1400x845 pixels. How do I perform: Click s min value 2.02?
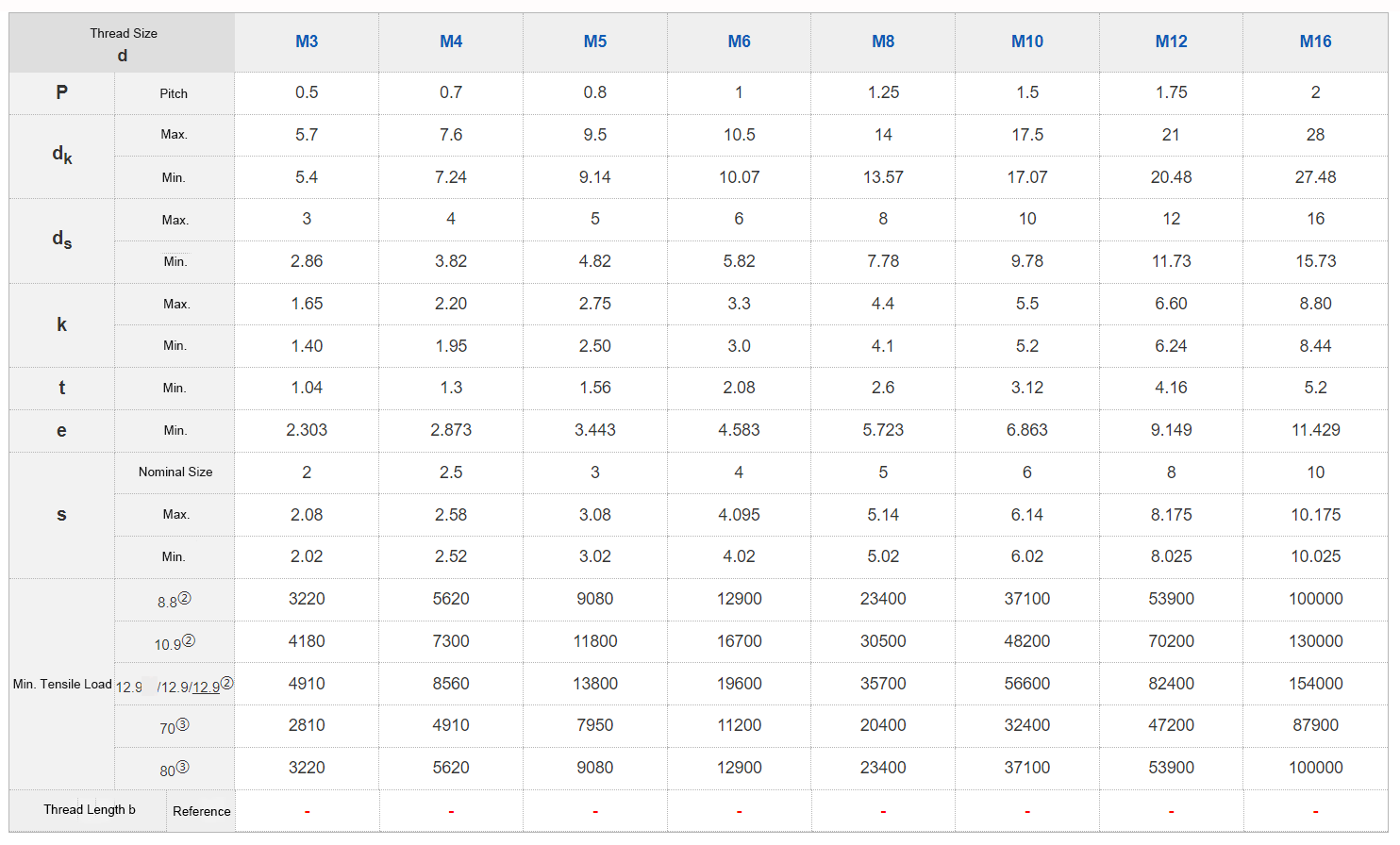[x=307, y=556]
